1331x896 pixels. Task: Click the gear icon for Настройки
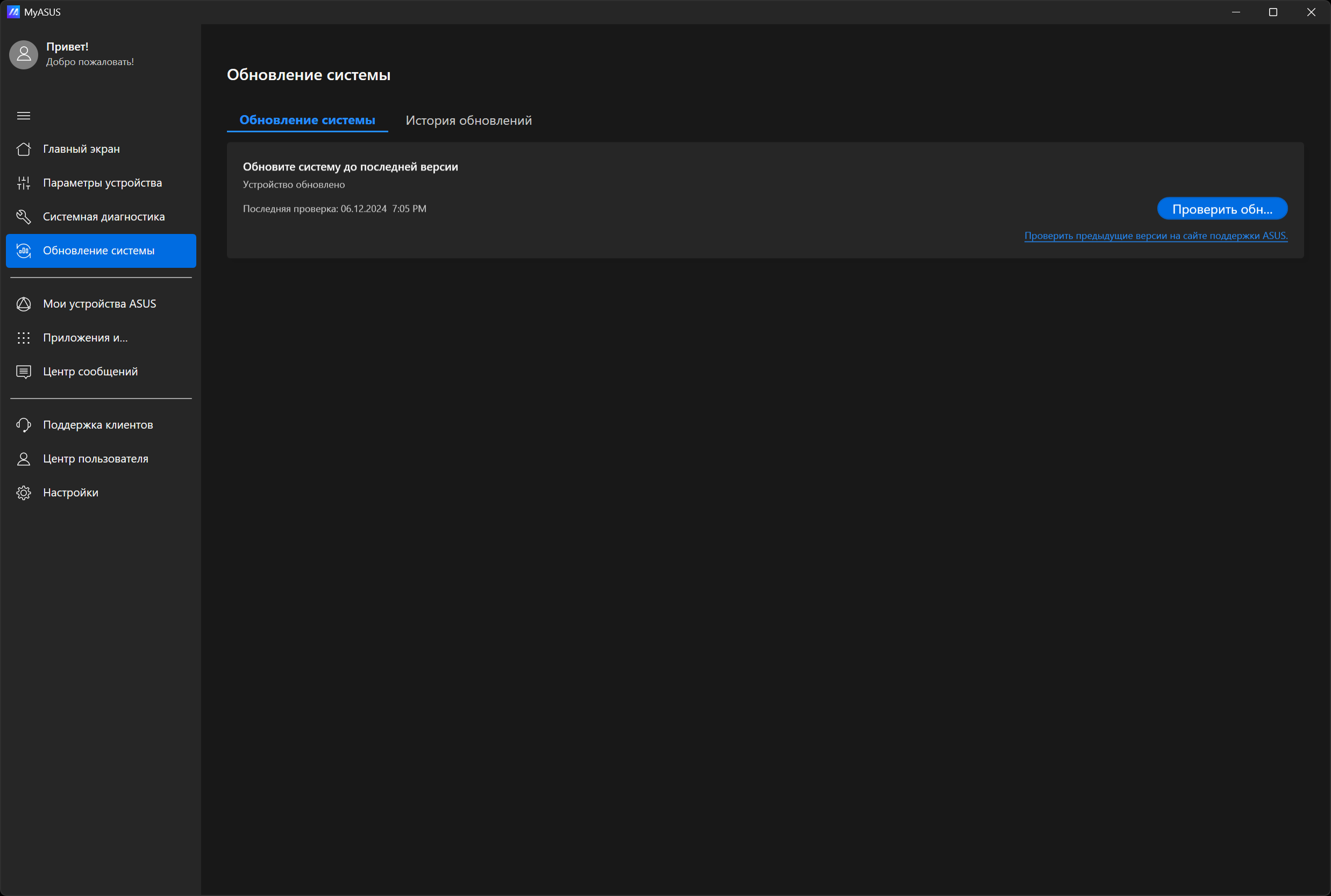coord(24,493)
